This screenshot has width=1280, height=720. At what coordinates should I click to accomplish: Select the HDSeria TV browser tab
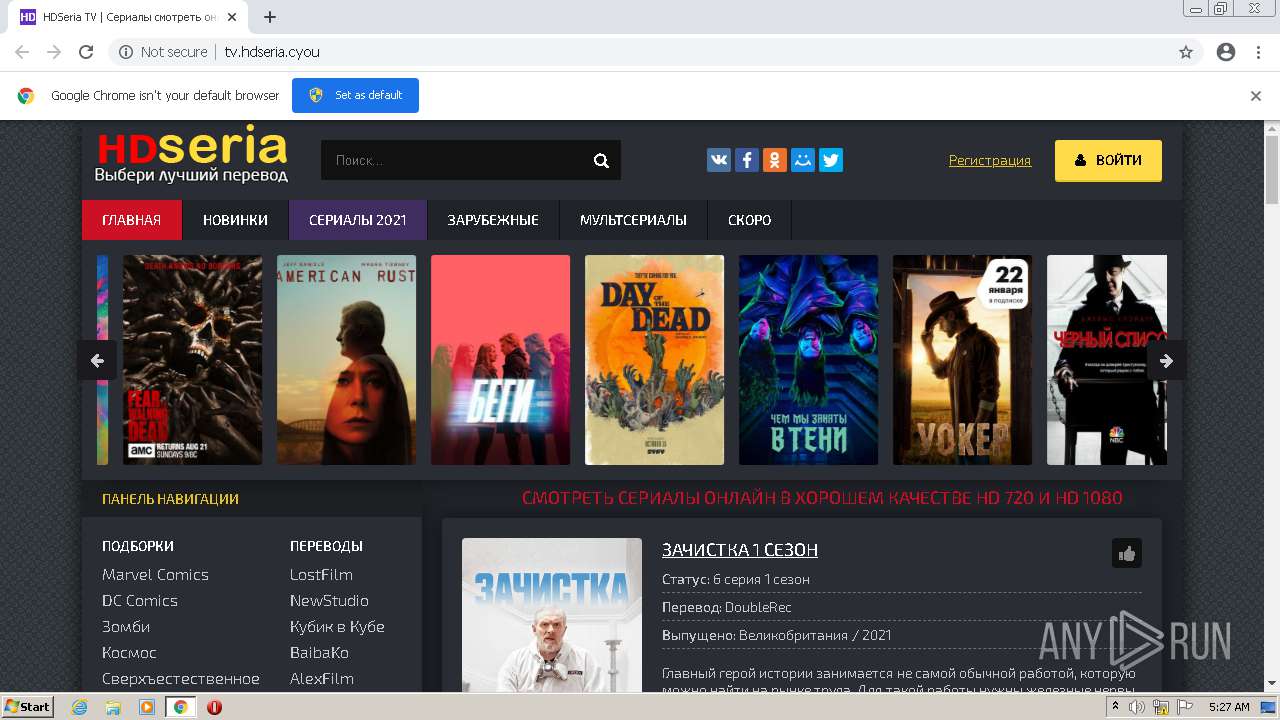click(128, 17)
